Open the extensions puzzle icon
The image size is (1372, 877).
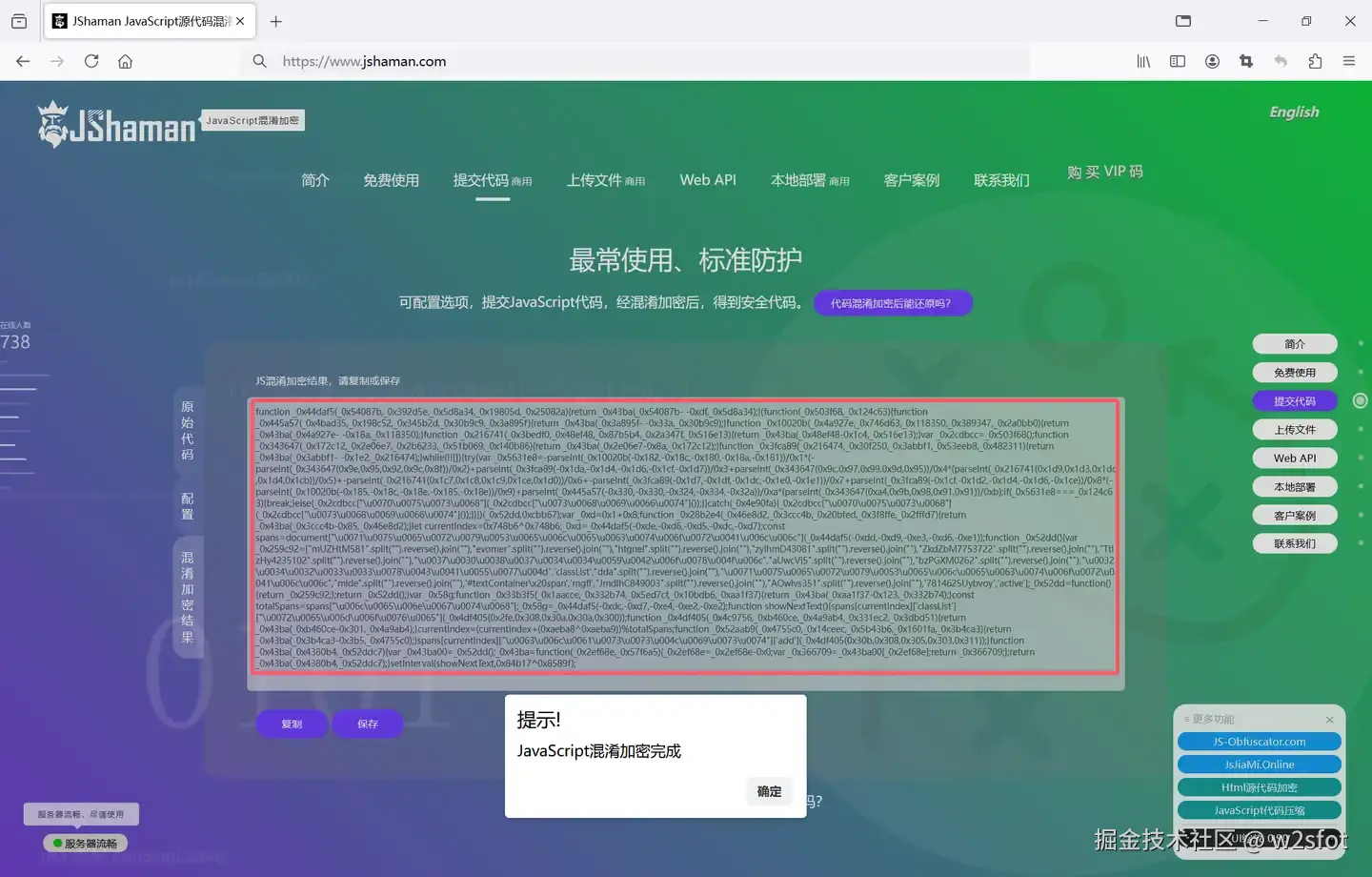click(x=1315, y=61)
